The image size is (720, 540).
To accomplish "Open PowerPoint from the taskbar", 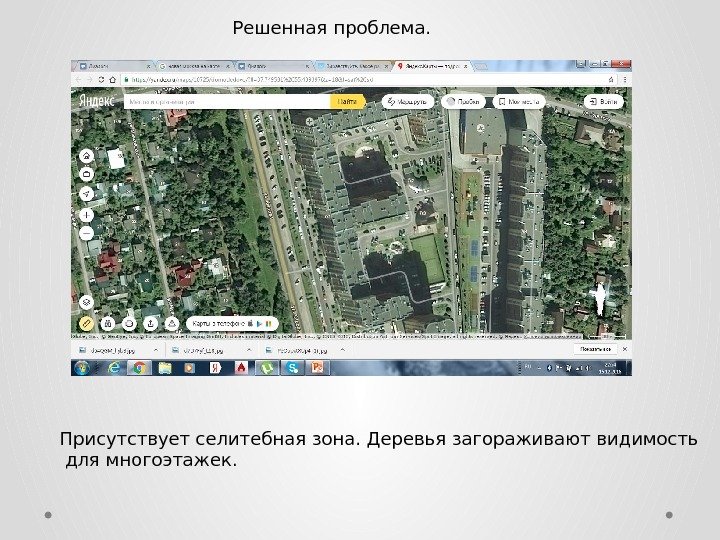I will 317,368.
